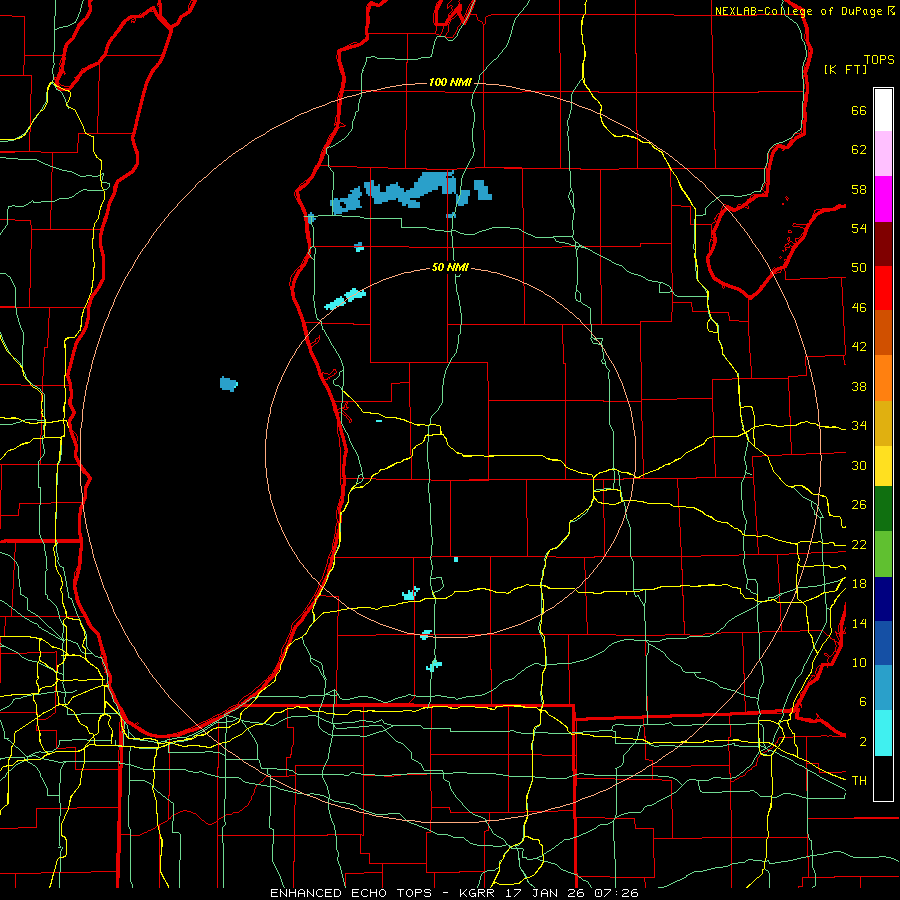Image resolution: width=900 pixels, height=900 pixels.
Task: Click the TH legend label
Action: 859,780
